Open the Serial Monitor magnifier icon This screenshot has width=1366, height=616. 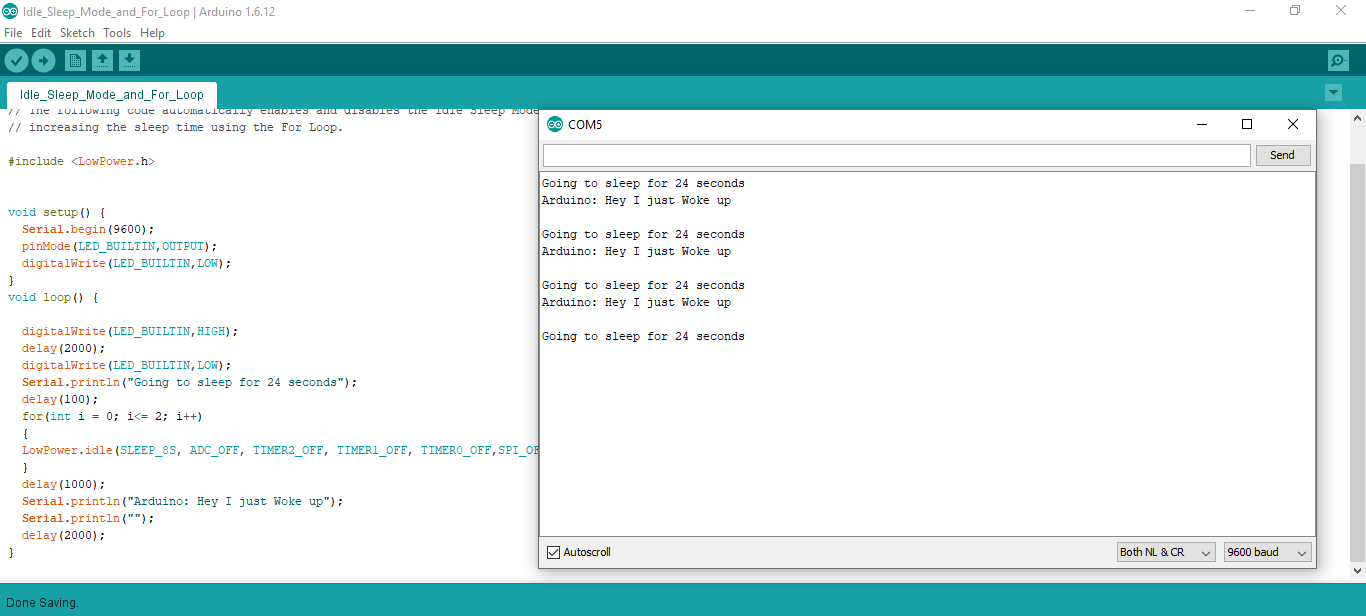tap(1338, 61)
